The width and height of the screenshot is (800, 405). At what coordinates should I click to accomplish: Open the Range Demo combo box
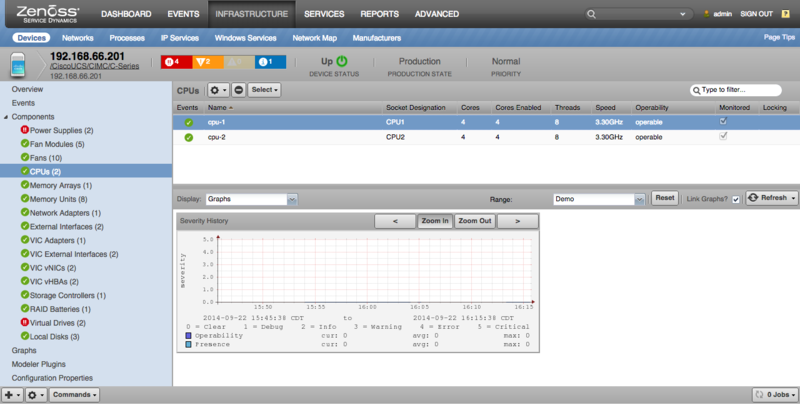[x=599, y=199]
